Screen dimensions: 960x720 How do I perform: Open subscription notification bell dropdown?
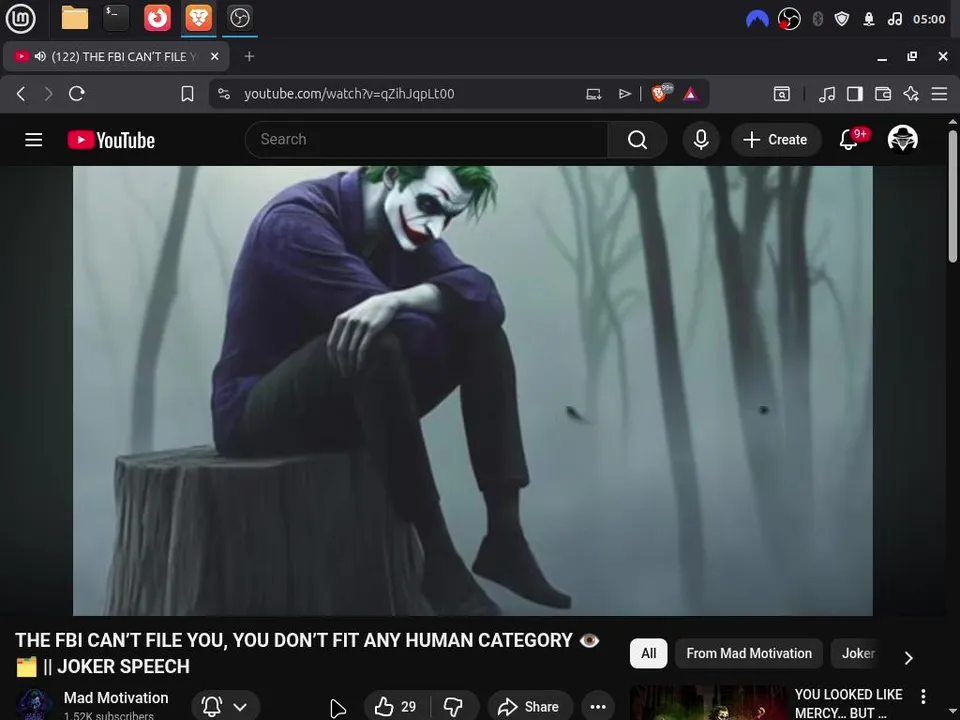pyautogui.click(x=225, y=707)
